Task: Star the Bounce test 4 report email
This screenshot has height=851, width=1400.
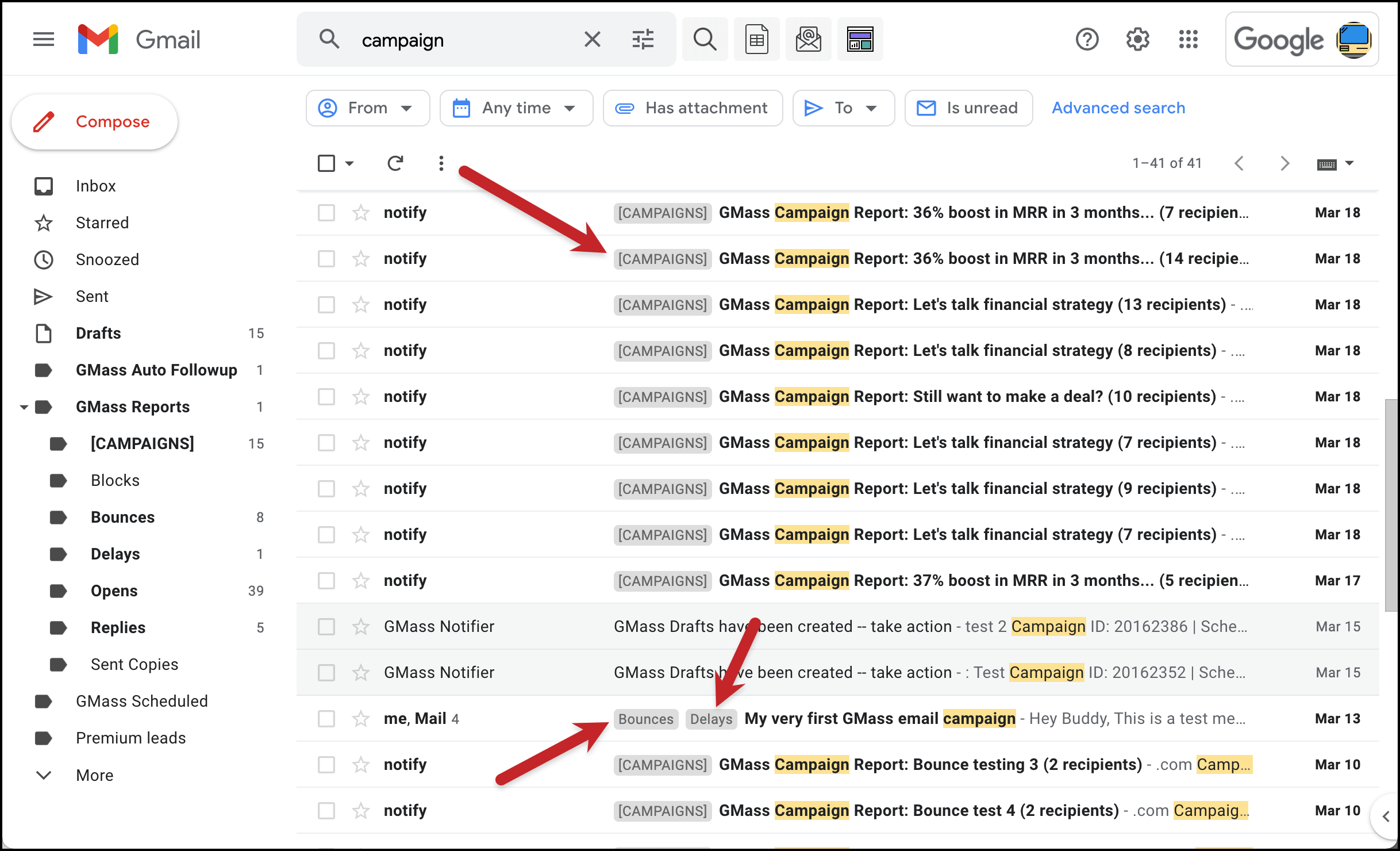Action: pyautogui.click(x=361, y=810)
